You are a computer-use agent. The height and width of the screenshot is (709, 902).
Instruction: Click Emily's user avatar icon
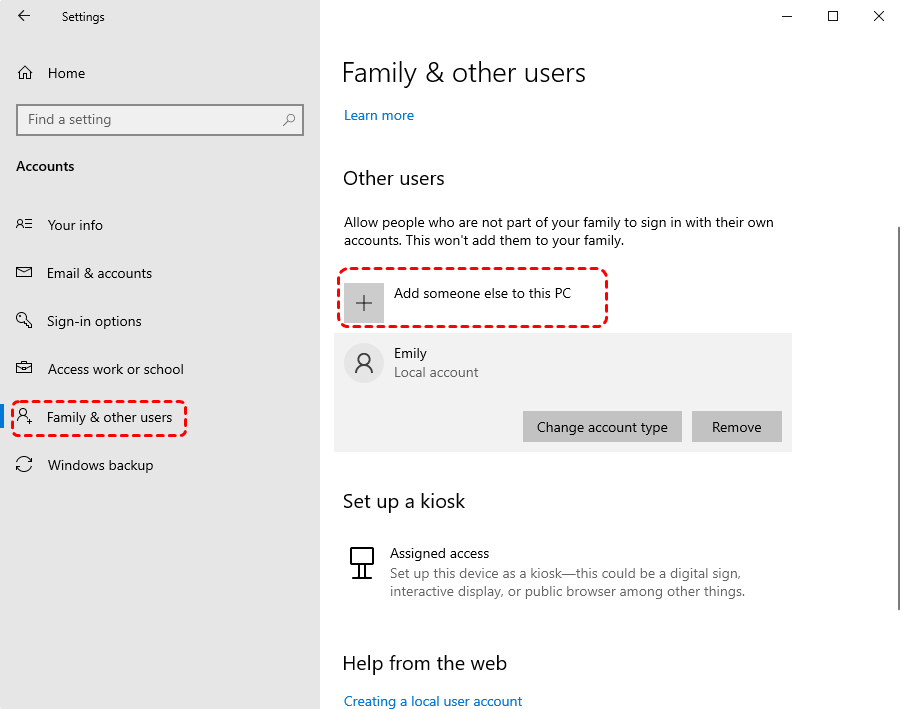364,363
